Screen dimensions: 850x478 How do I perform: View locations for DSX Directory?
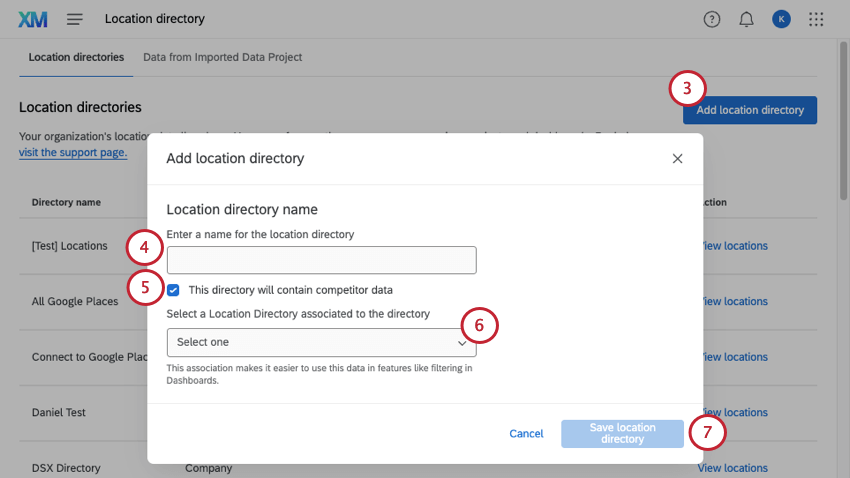[733, 468]
